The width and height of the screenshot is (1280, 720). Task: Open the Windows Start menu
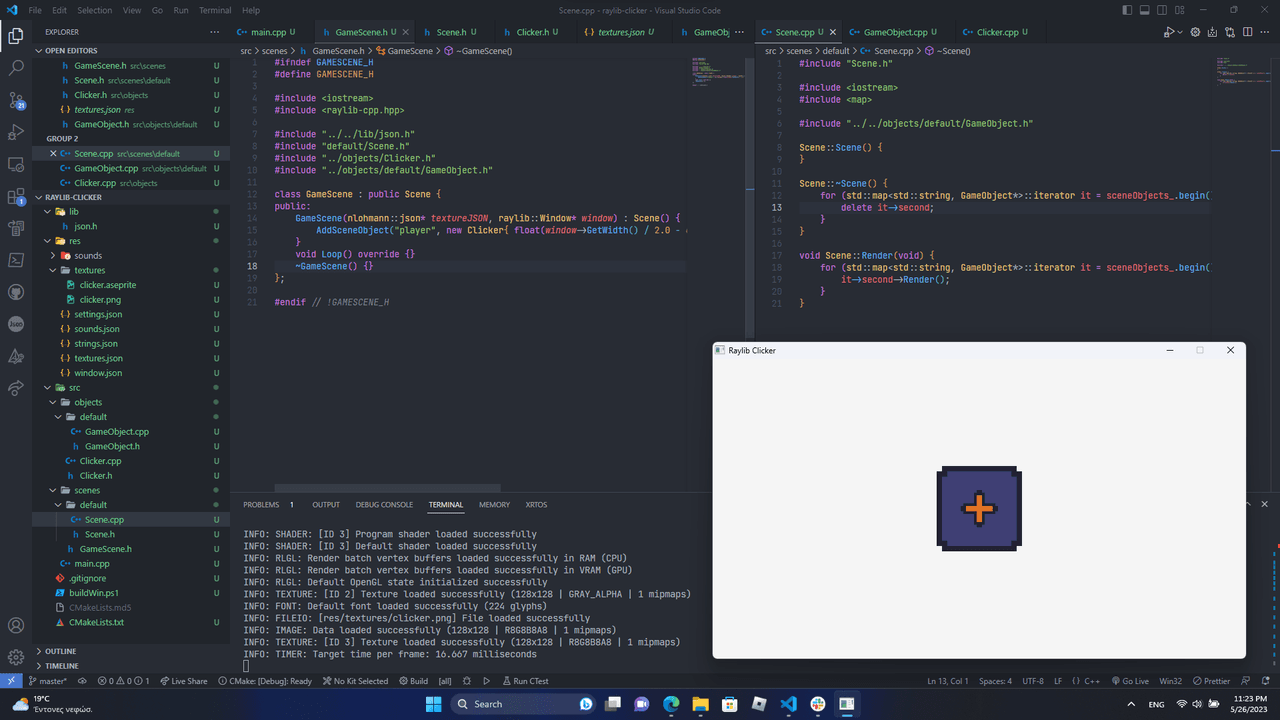click(434, 704)
